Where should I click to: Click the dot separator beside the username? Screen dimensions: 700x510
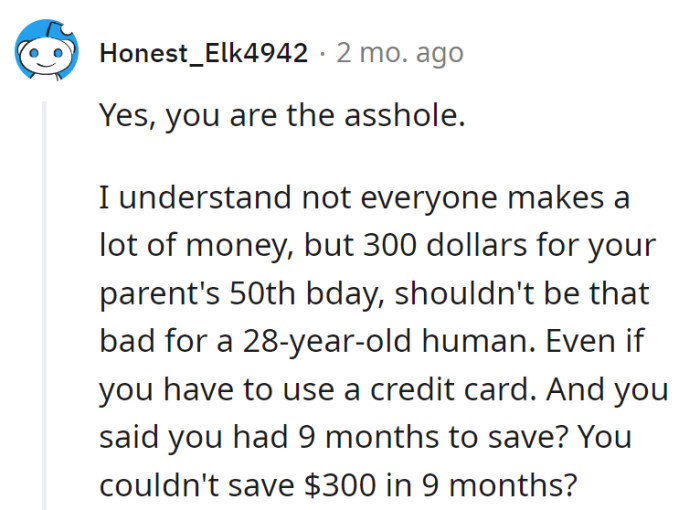322,54
